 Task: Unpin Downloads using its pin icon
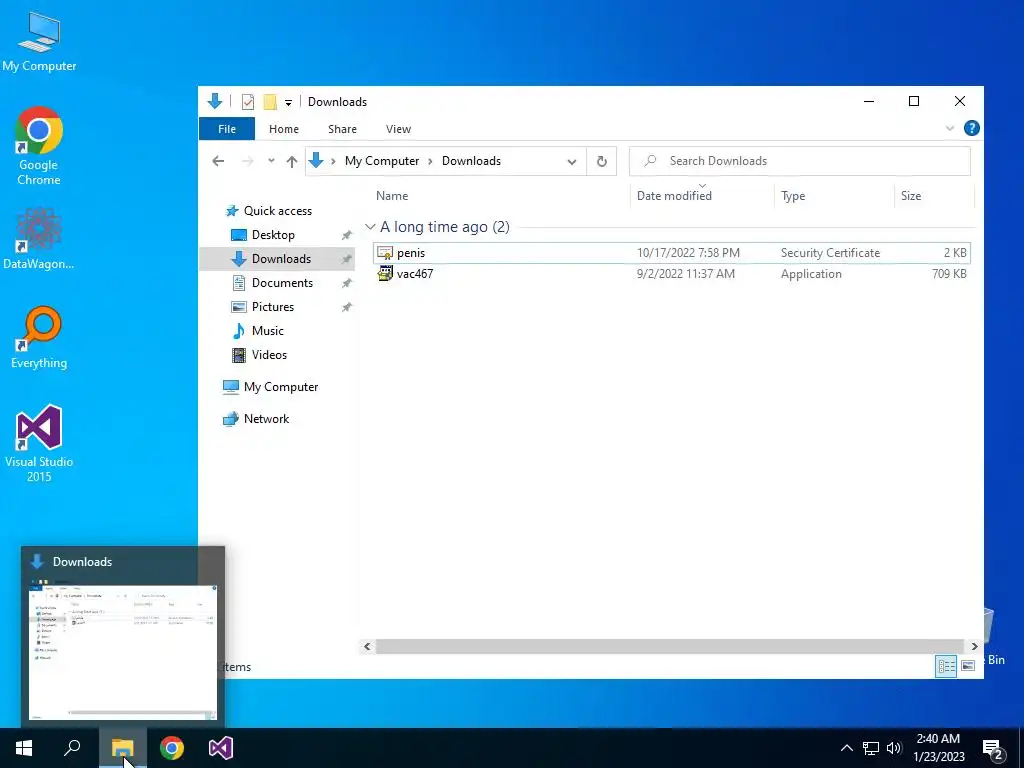pos(347,260)
